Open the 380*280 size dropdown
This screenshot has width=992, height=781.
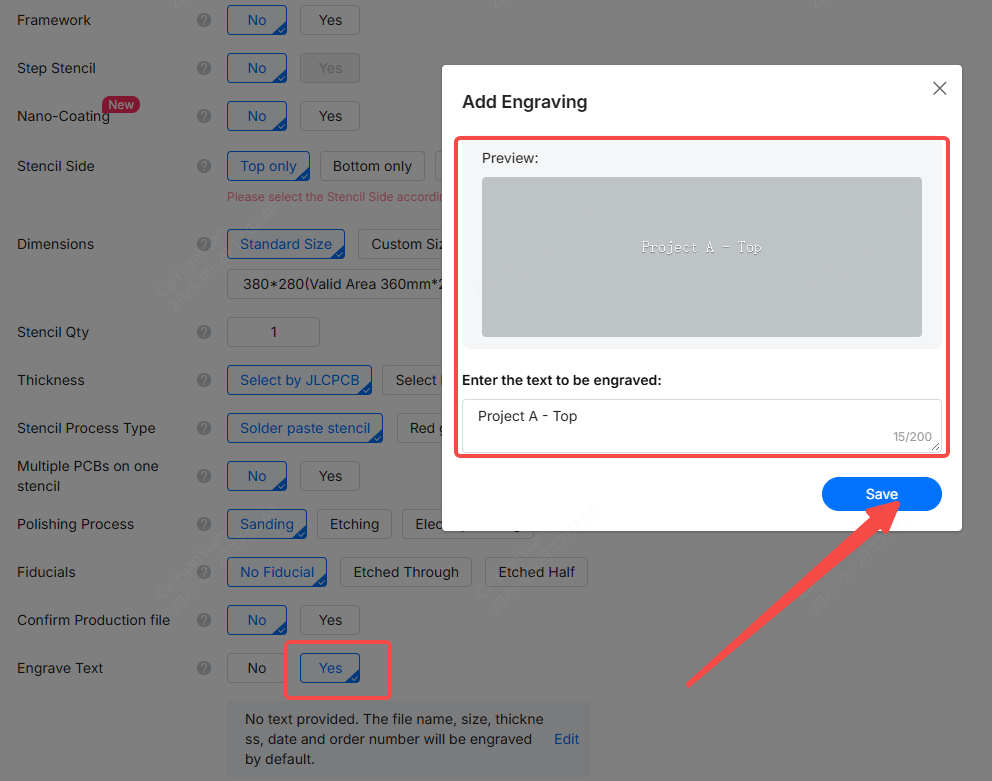coord(335,284)
